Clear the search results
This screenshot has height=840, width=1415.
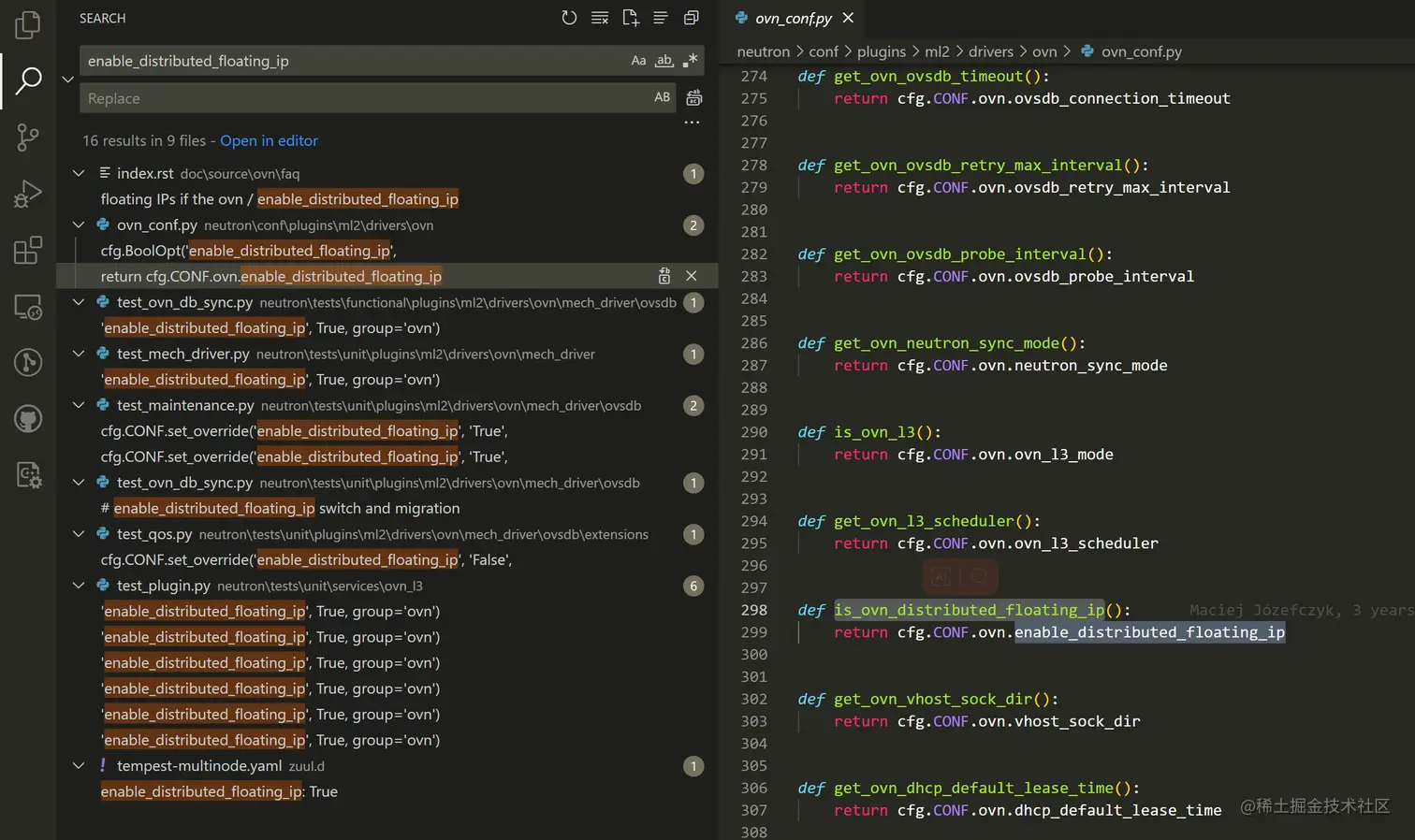pyautogui.click(x=600, y=18)
